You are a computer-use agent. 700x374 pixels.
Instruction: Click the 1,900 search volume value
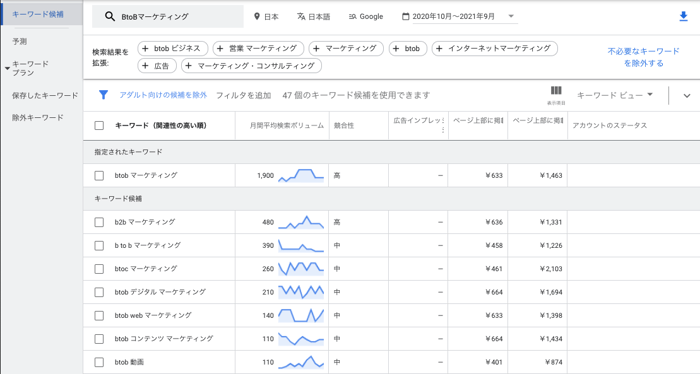pyautogui.click(x=266, y=175)
